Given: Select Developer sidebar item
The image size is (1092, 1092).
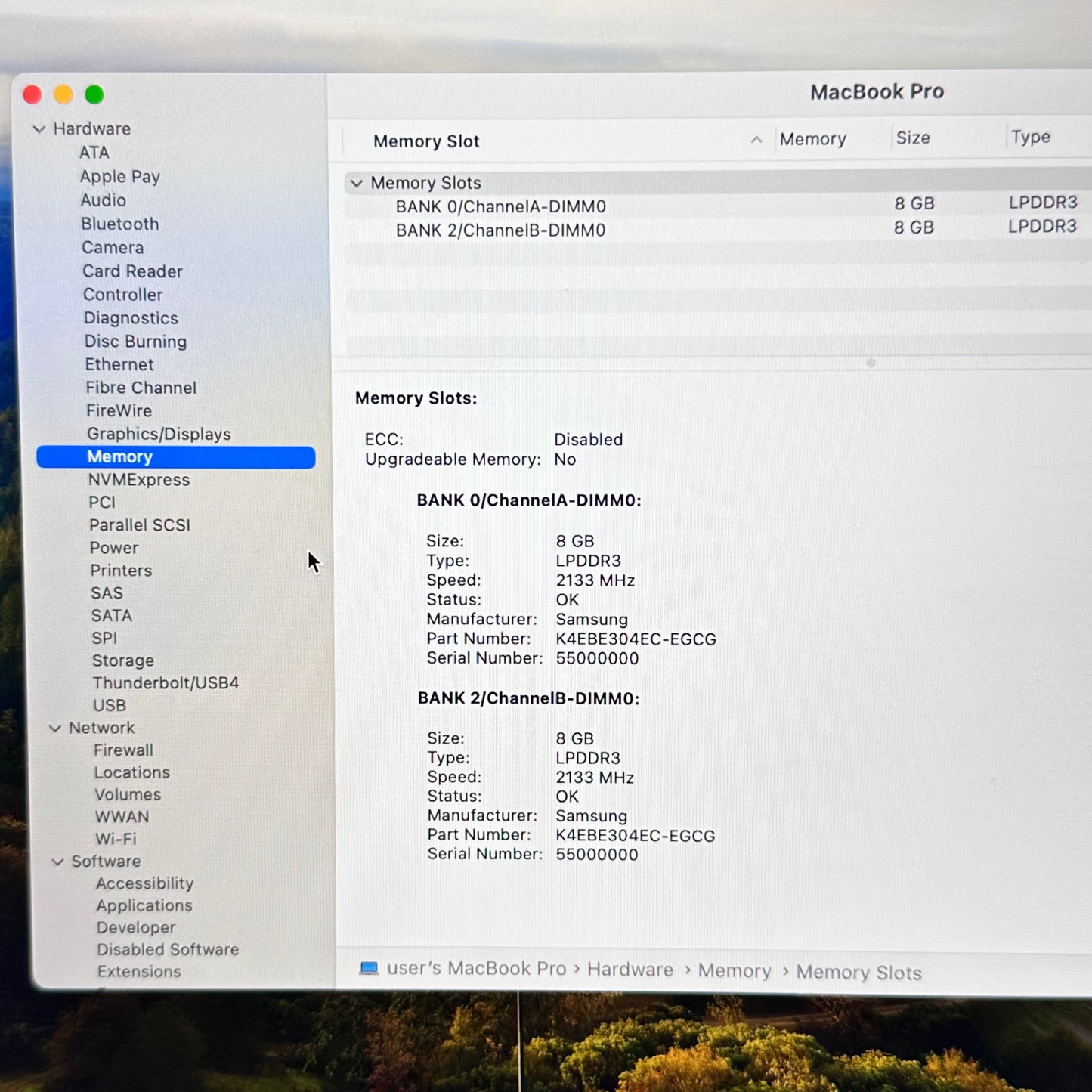Looking at the screenshot, I should click(136, 927).
